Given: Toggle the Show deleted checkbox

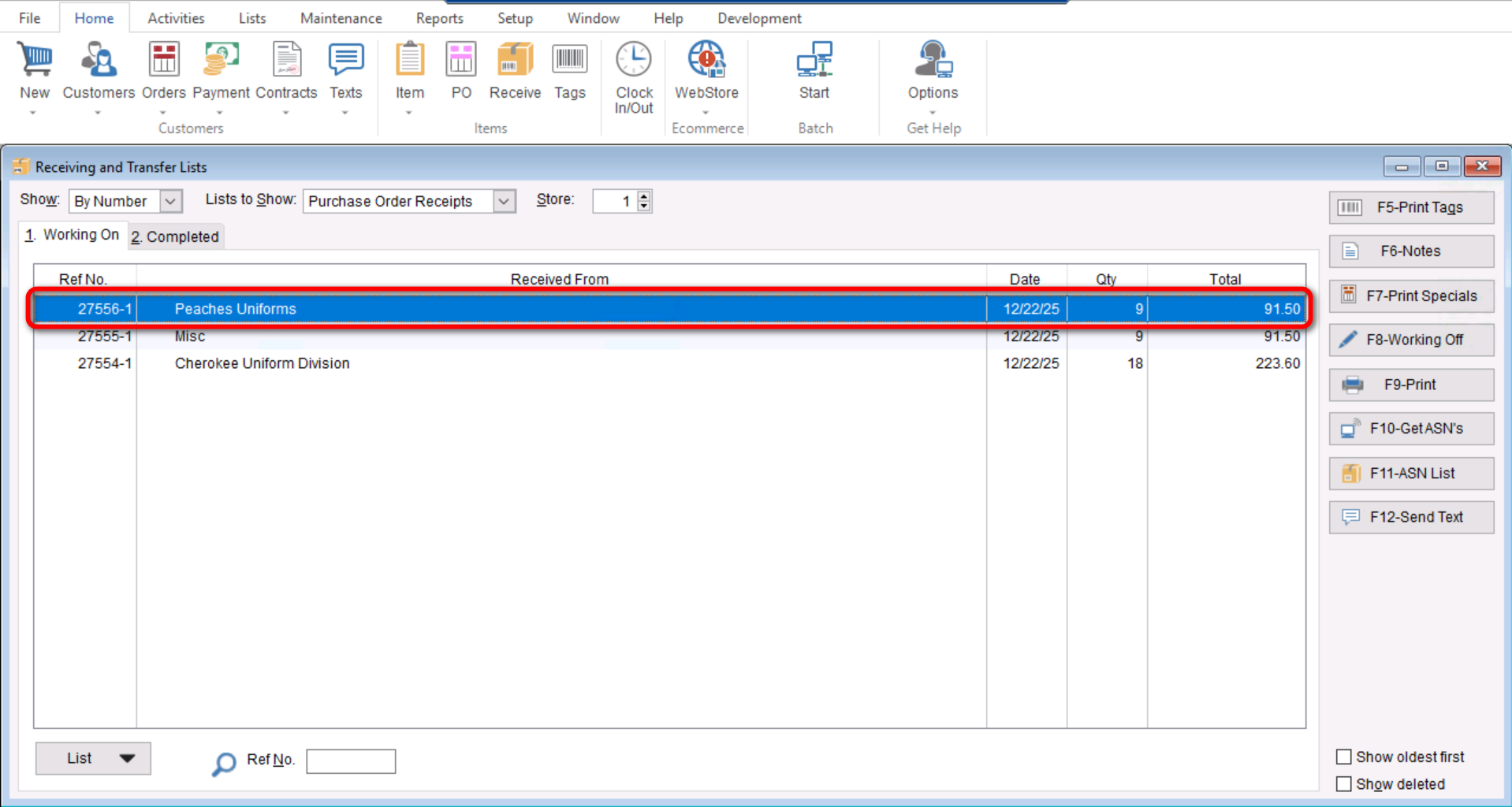Looking at the screenshot, I should 1344,784.
